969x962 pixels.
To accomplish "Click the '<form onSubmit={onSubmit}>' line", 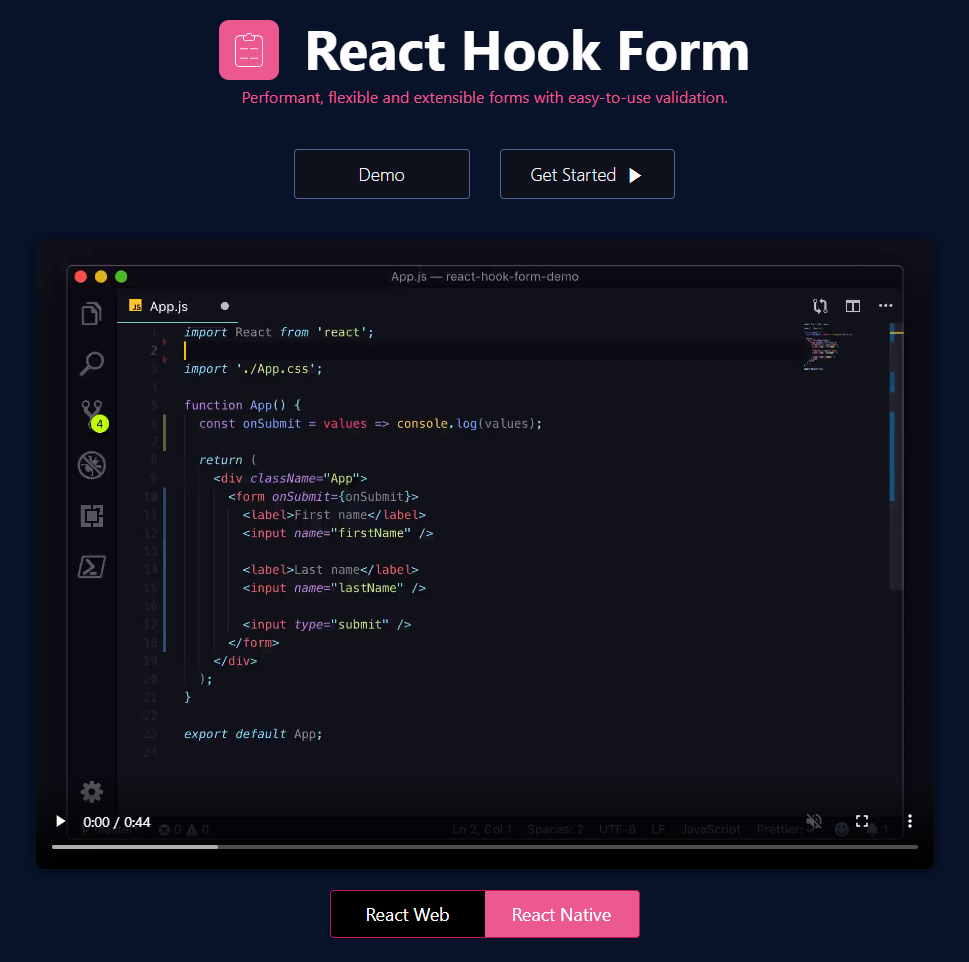I will click(x=323, y=497).
